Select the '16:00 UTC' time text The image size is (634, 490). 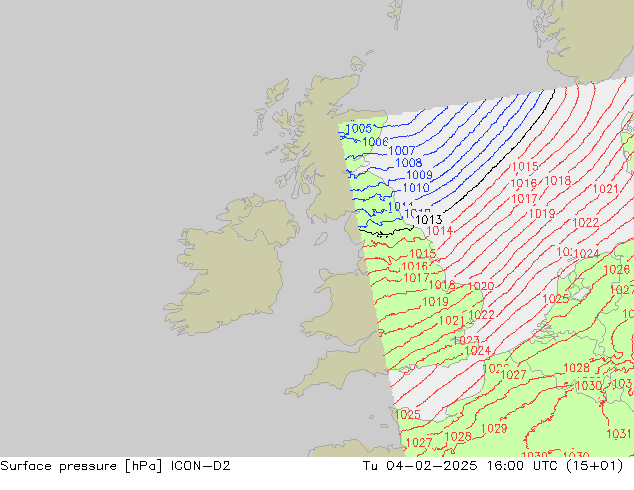tap(523, 466)
